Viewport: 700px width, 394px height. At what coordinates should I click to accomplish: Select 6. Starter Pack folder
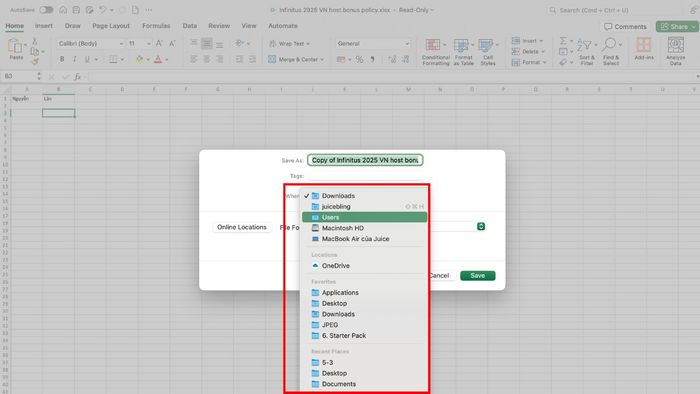click(364, 336)
